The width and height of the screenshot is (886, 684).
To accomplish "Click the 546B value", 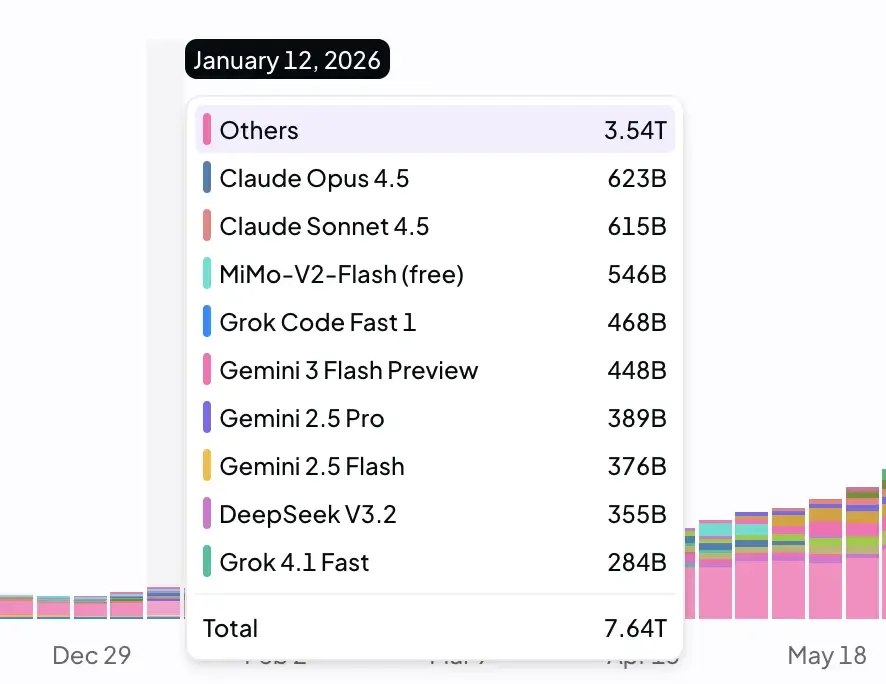I will [637, 275].
